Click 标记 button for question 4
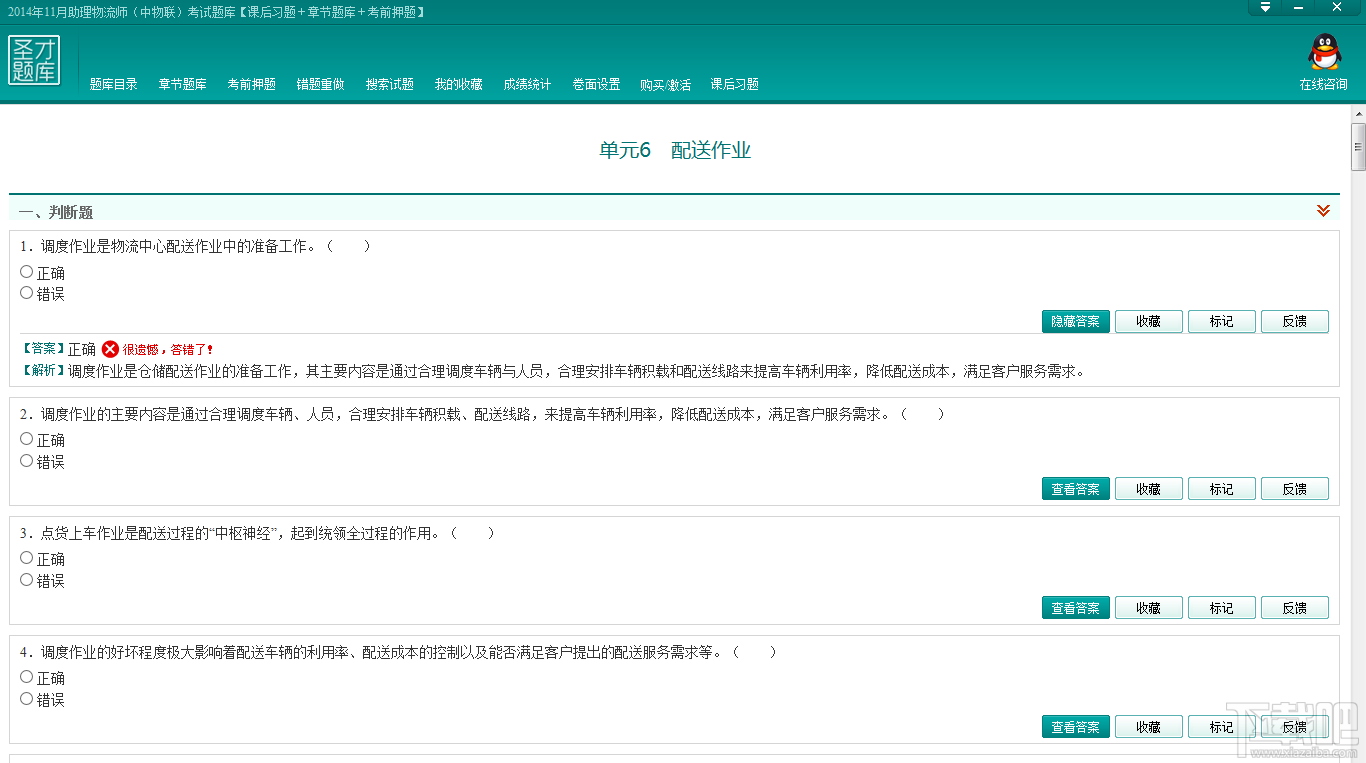The height and width of the screenshot is (763, 1366). pyautogui.click(x=1222, y=727)
